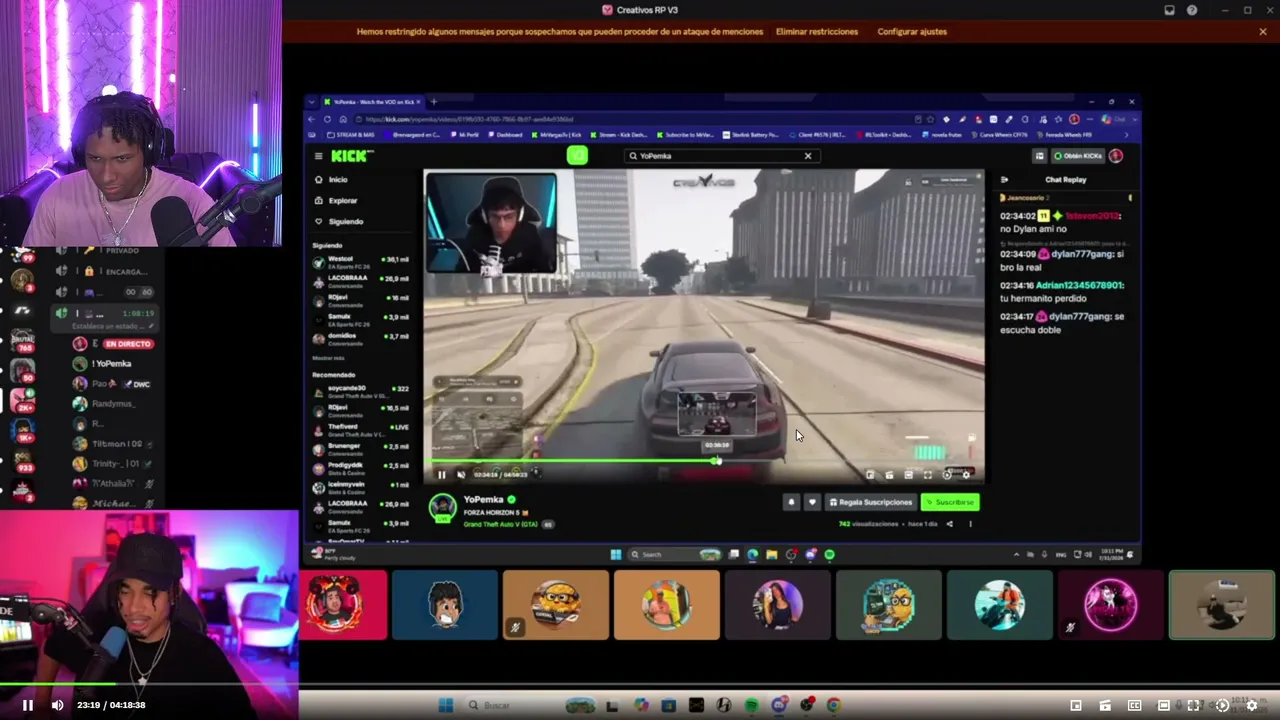Open soycande30 in the Recomendado list
Screen dimensions: 1280x720
pos(360,390)
